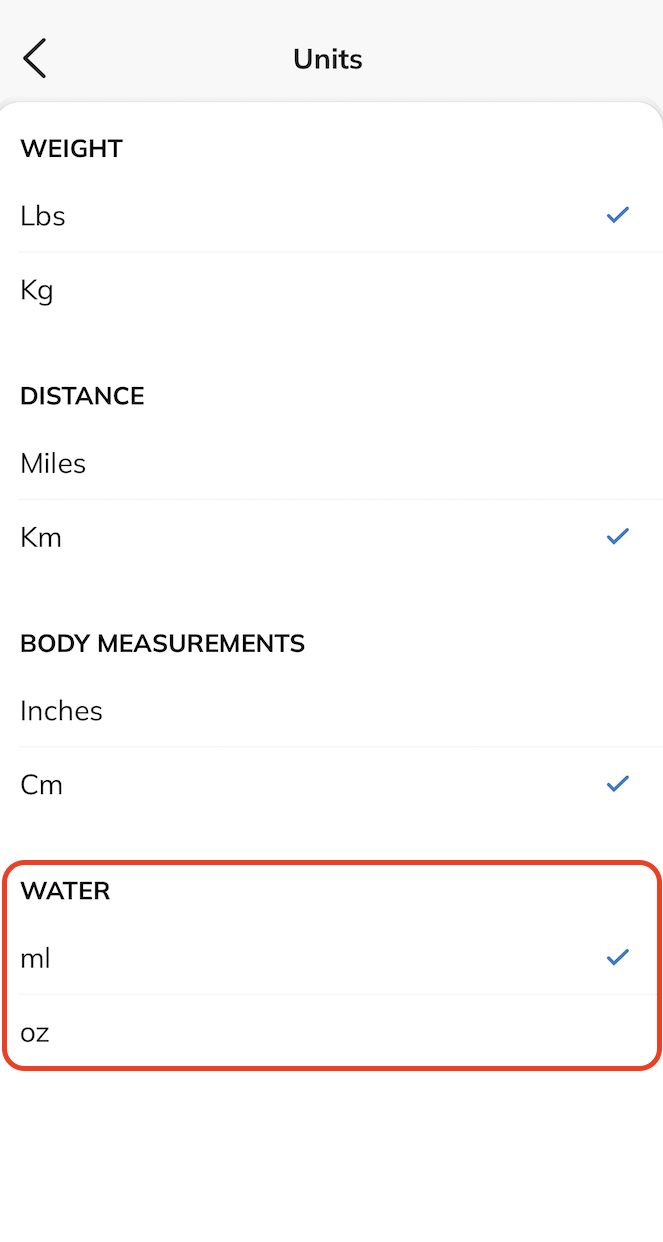Click the blue checkmark beside Cm
The width and height of the screenshot is (663, 1242).
coord(618,784)
